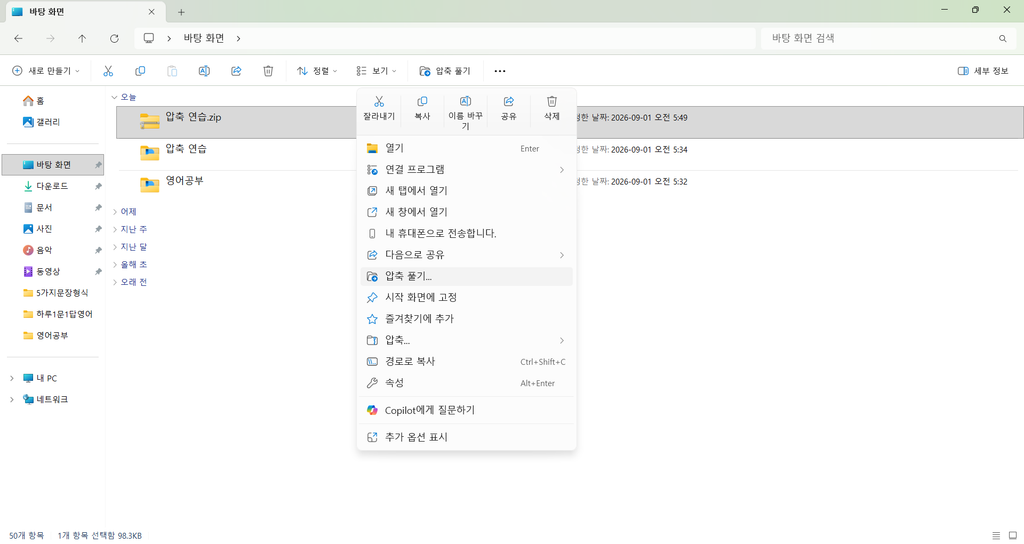
Task: Expand the 지난 달 group
Action: 115,247
